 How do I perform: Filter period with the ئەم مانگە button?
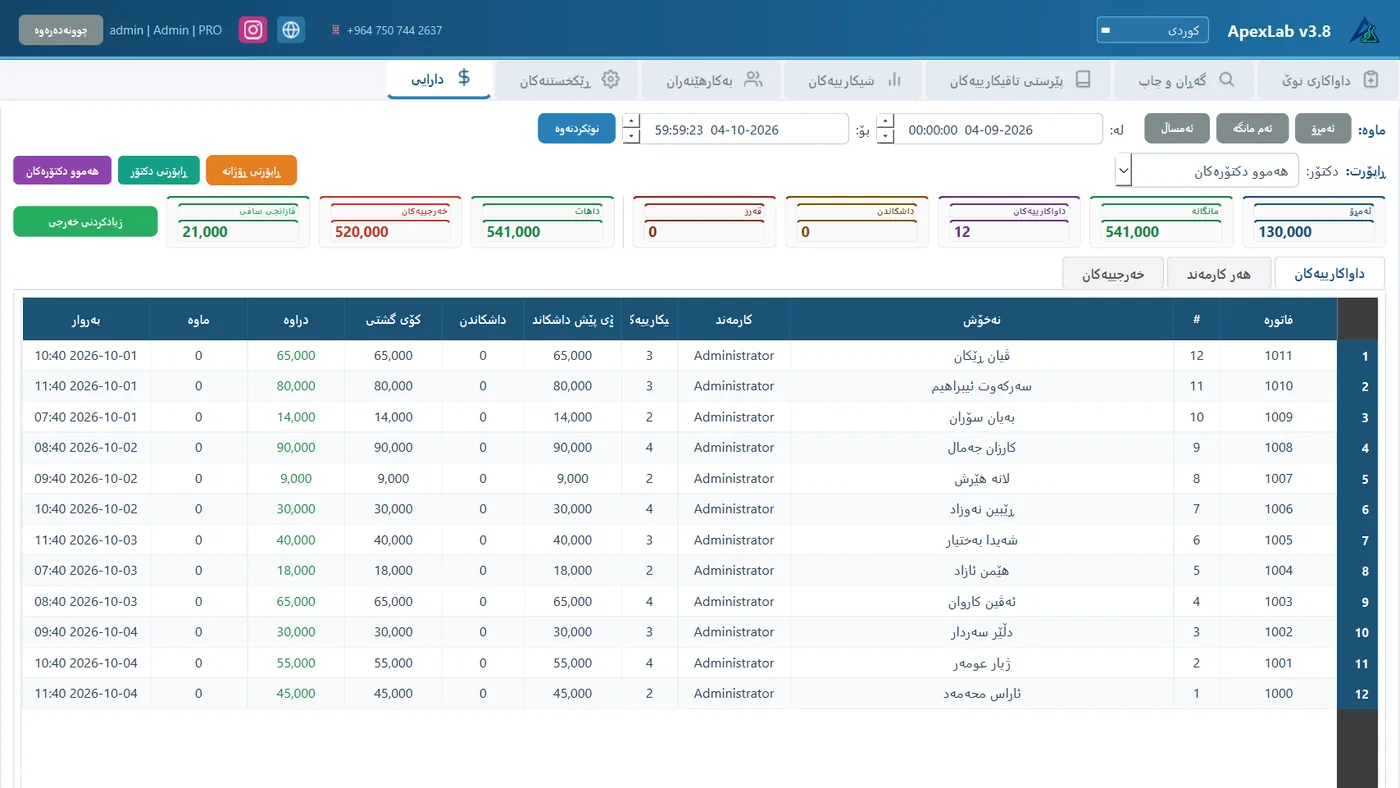pyautogui.click(x=1252, y=129)
